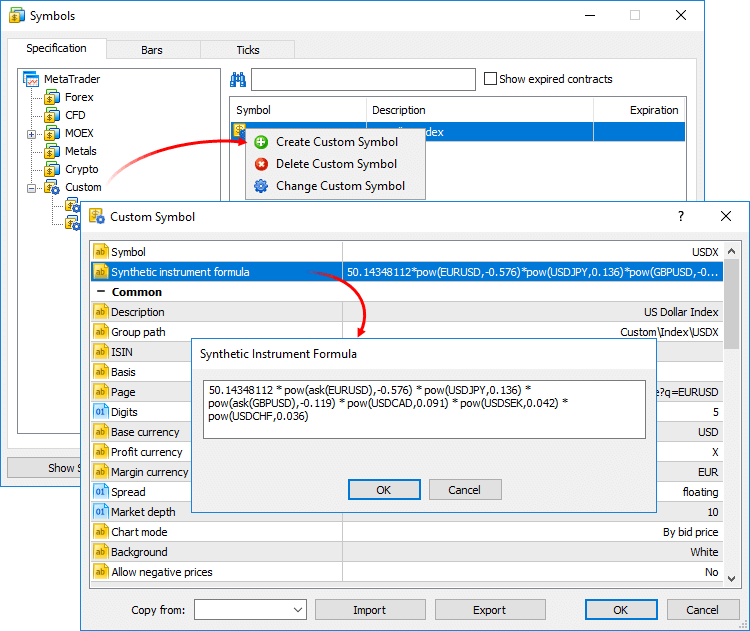Cancel the Synthetic Instrument Formula dialog
Screen dimensions: 750x631
(x=465, y=490)
